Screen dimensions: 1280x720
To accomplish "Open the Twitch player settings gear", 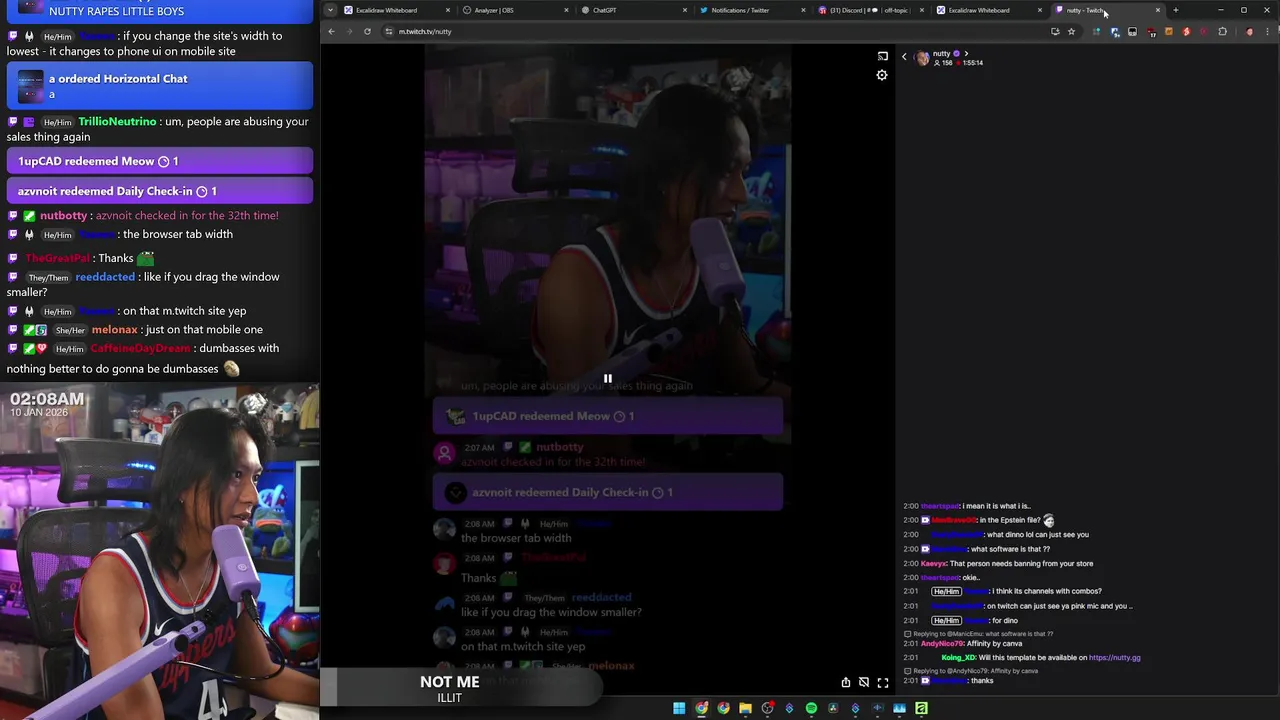I will (x=881, y=75).
